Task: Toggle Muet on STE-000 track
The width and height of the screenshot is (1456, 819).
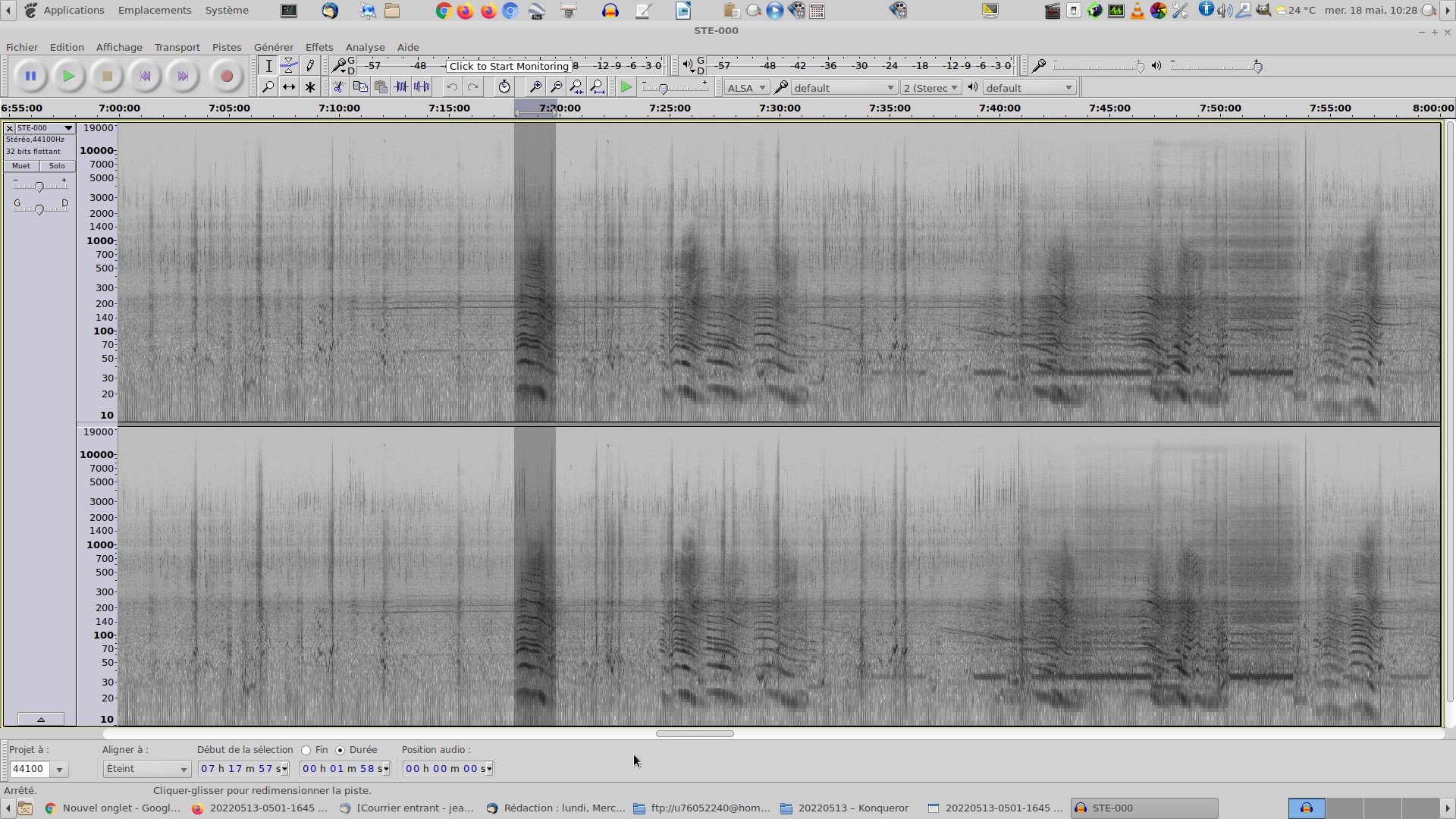Action: [x=21, y=166]
